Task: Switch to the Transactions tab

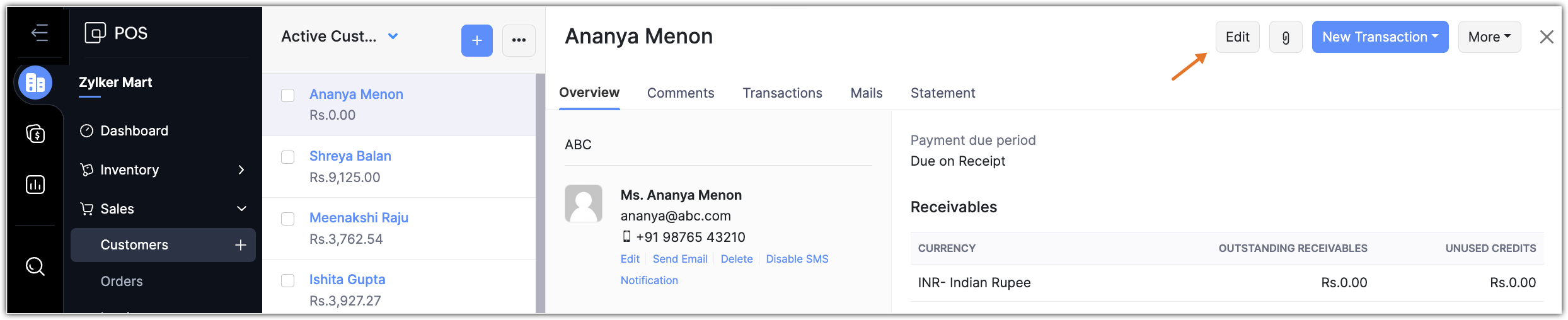Action: click(782, 93)
